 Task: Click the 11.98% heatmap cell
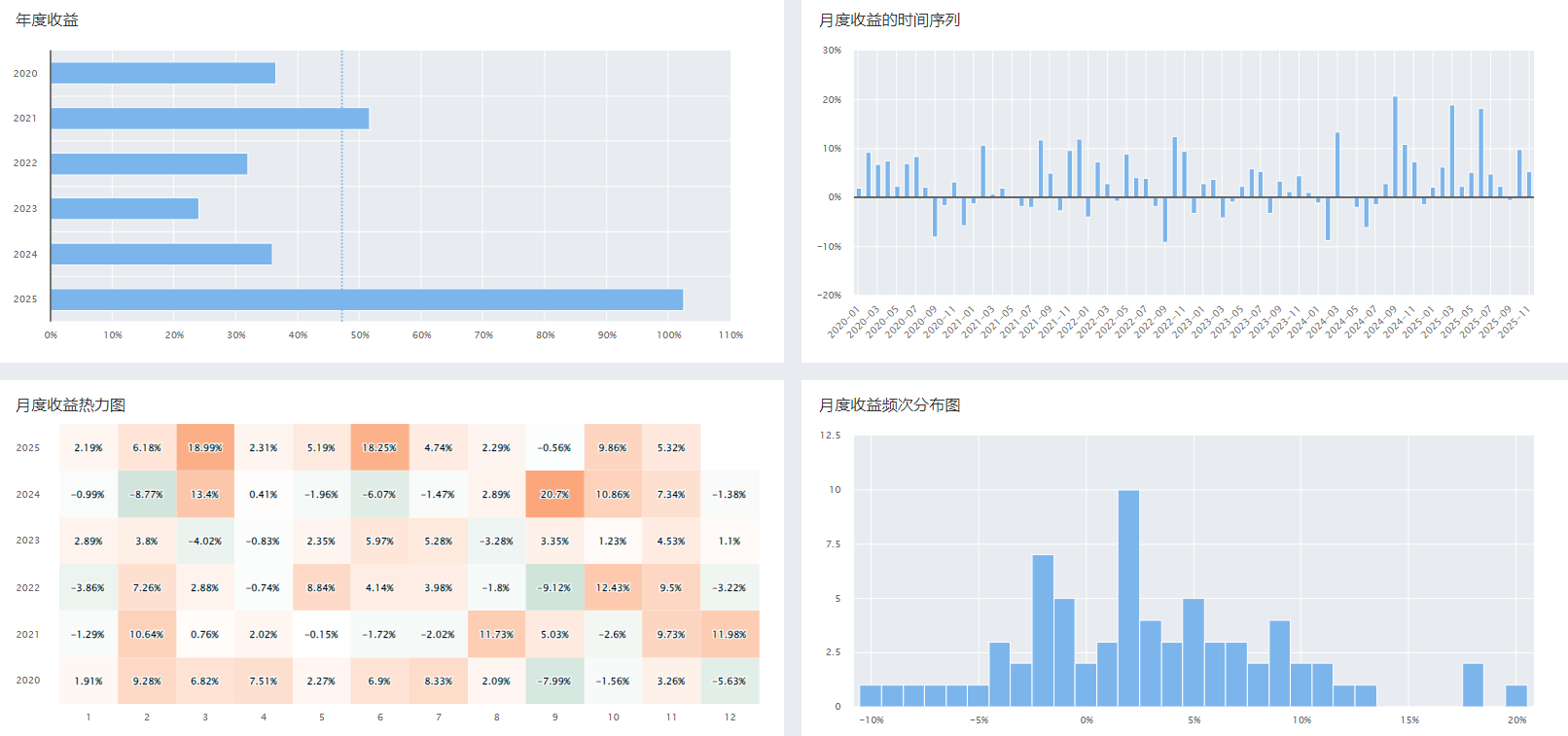(730, 634)
